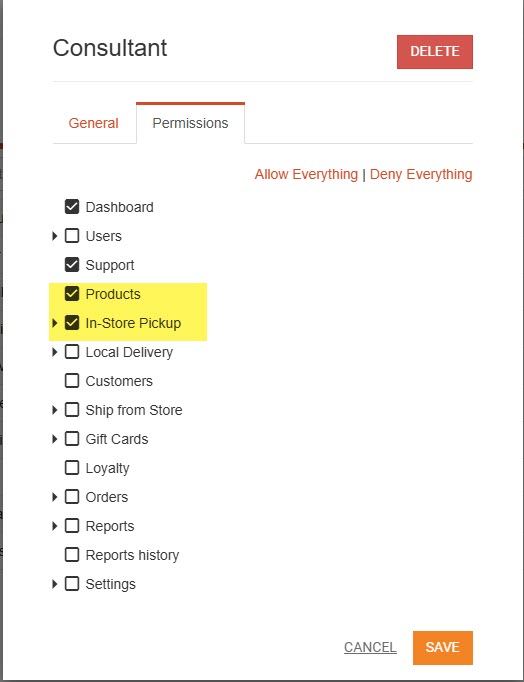This screenshot has width=524, height=682.
Task: Expand the Settings permission group
Action: coord(54,584)
